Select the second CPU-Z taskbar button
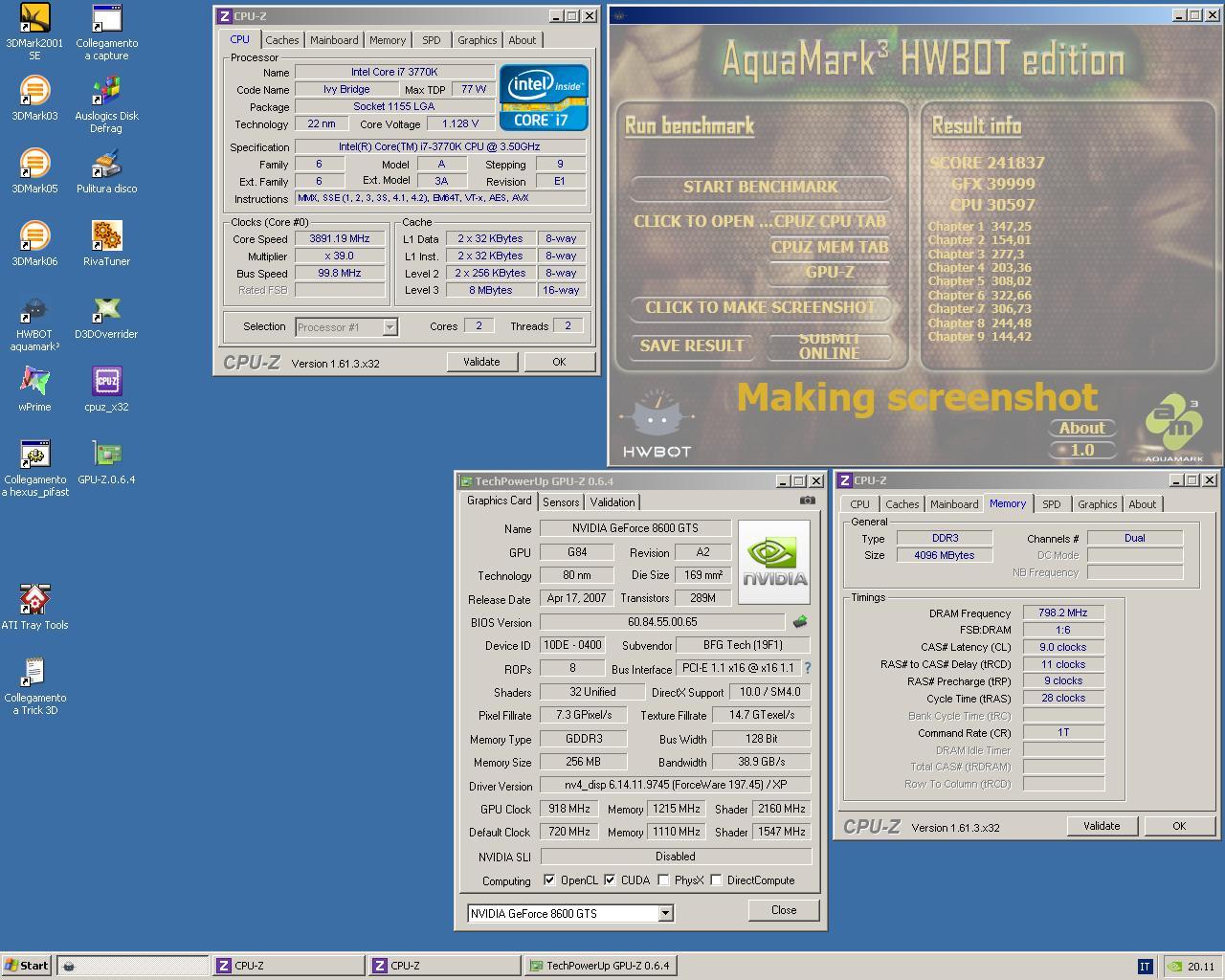 [444, 966]
